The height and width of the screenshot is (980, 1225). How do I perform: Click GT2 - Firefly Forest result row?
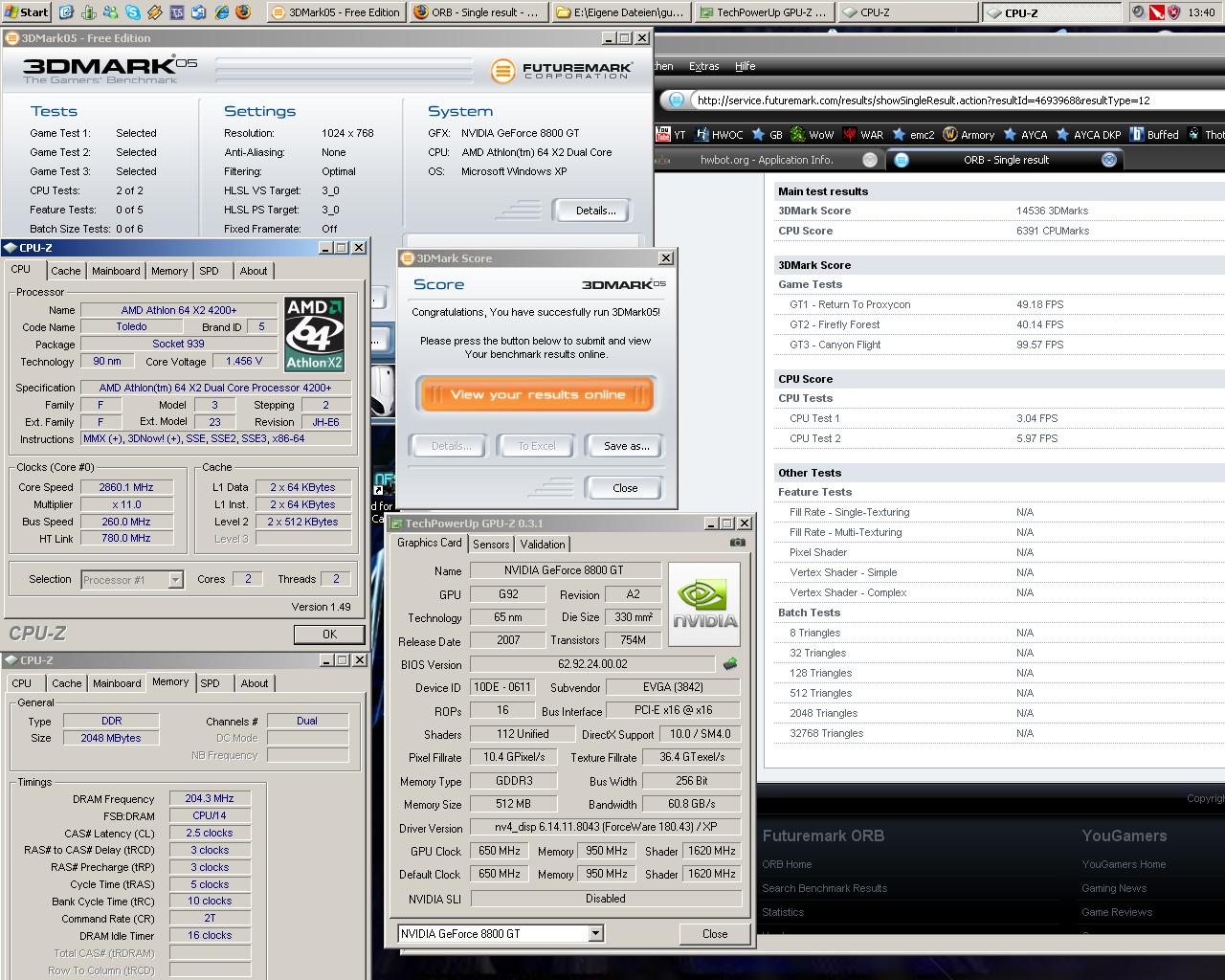click(999, 324)
